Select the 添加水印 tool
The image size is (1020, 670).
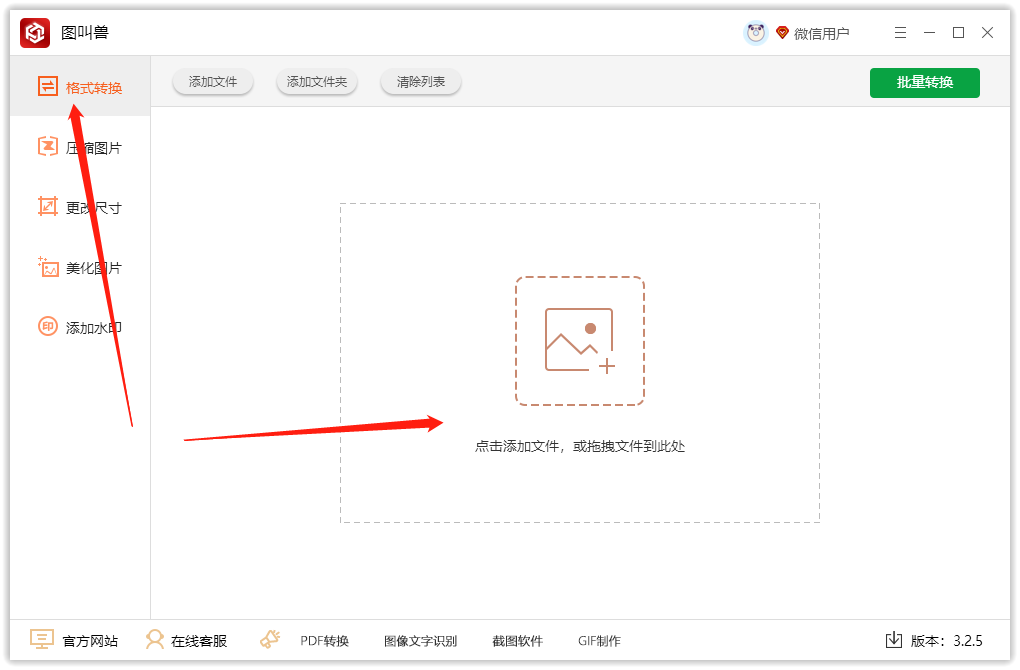coord(80,327)
